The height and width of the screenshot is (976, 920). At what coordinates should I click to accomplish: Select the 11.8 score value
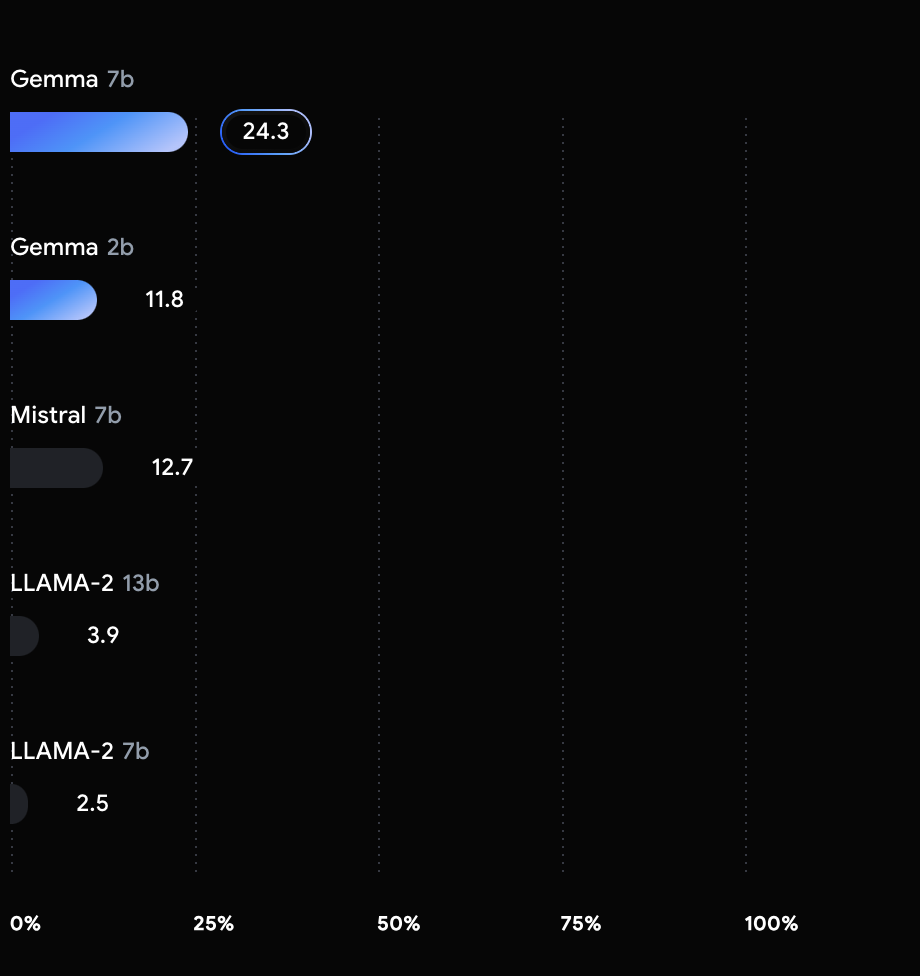(164, 300)
